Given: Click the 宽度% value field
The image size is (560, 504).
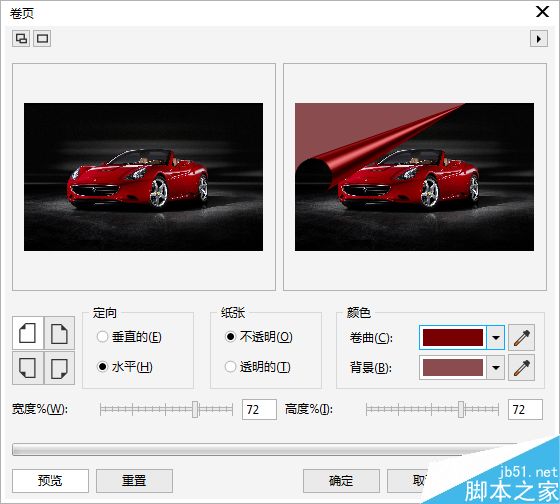Looking at the screenshot, I should [259, 409].
